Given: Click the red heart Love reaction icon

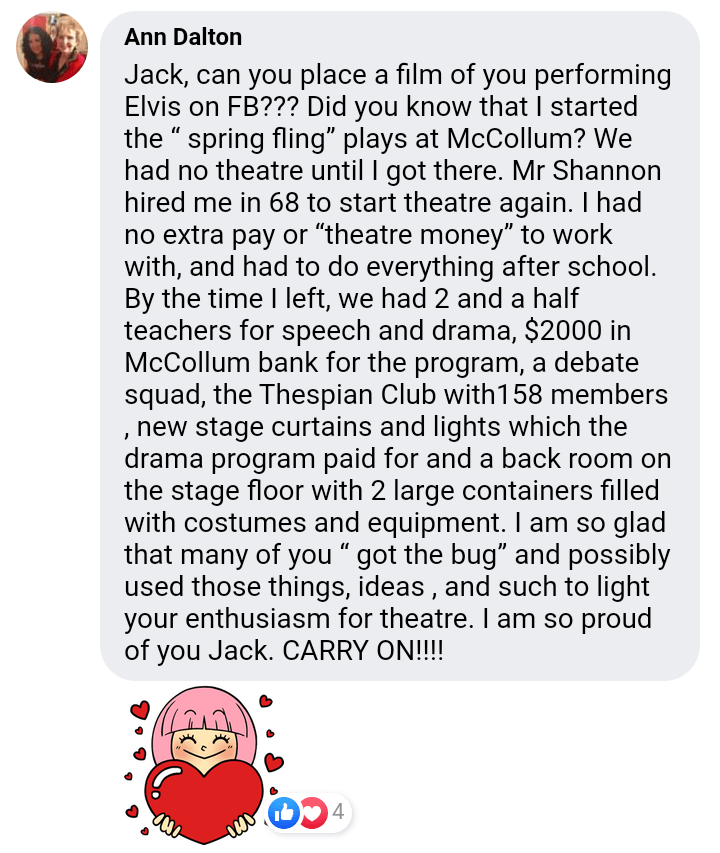Looking at the screenshot, I should [x=312, y=813].
